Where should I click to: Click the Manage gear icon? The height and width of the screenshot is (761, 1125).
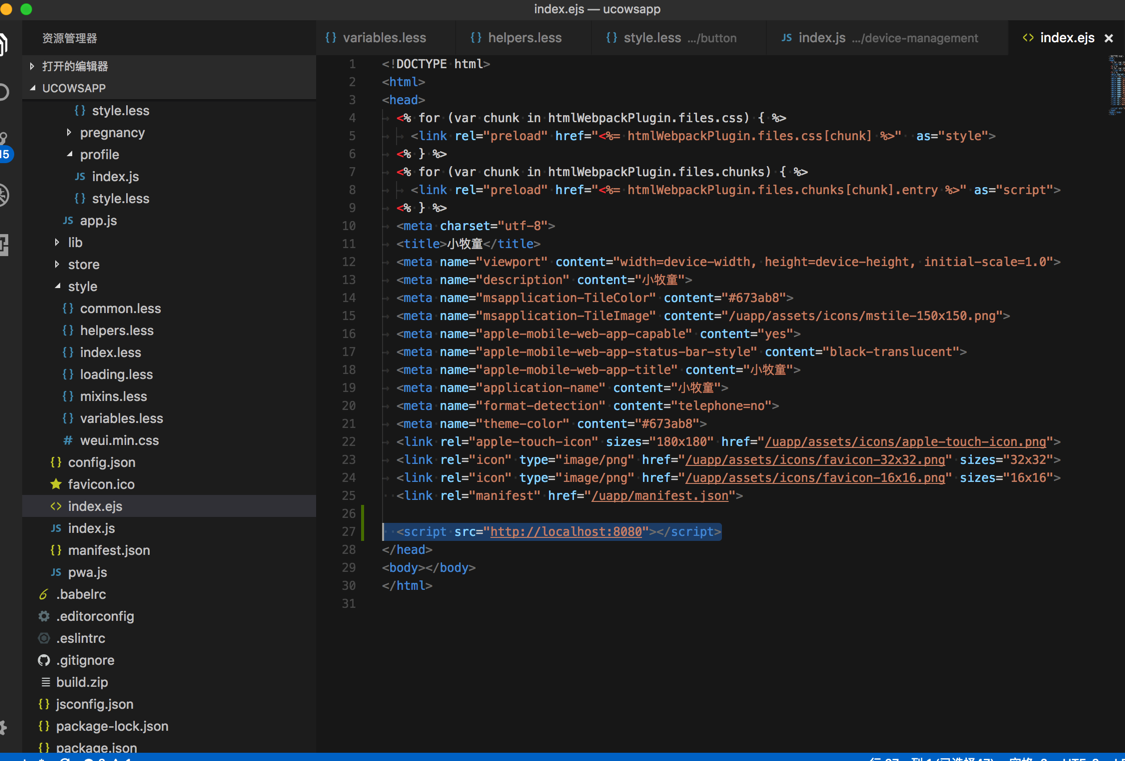[x=4, y=728]
